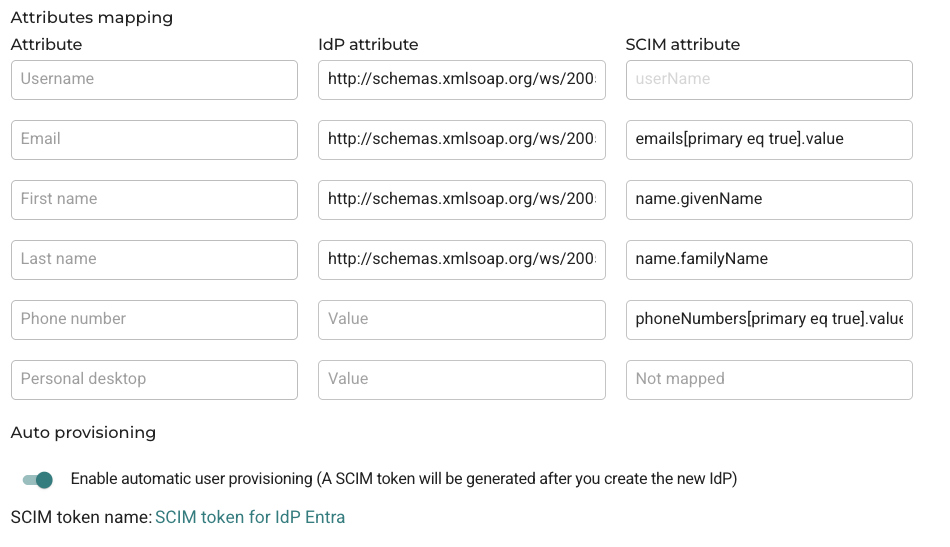Screen dimensions: 950x547
Task: Edit the name.givenName SCIM field
Action: click(x=769, y=200)
